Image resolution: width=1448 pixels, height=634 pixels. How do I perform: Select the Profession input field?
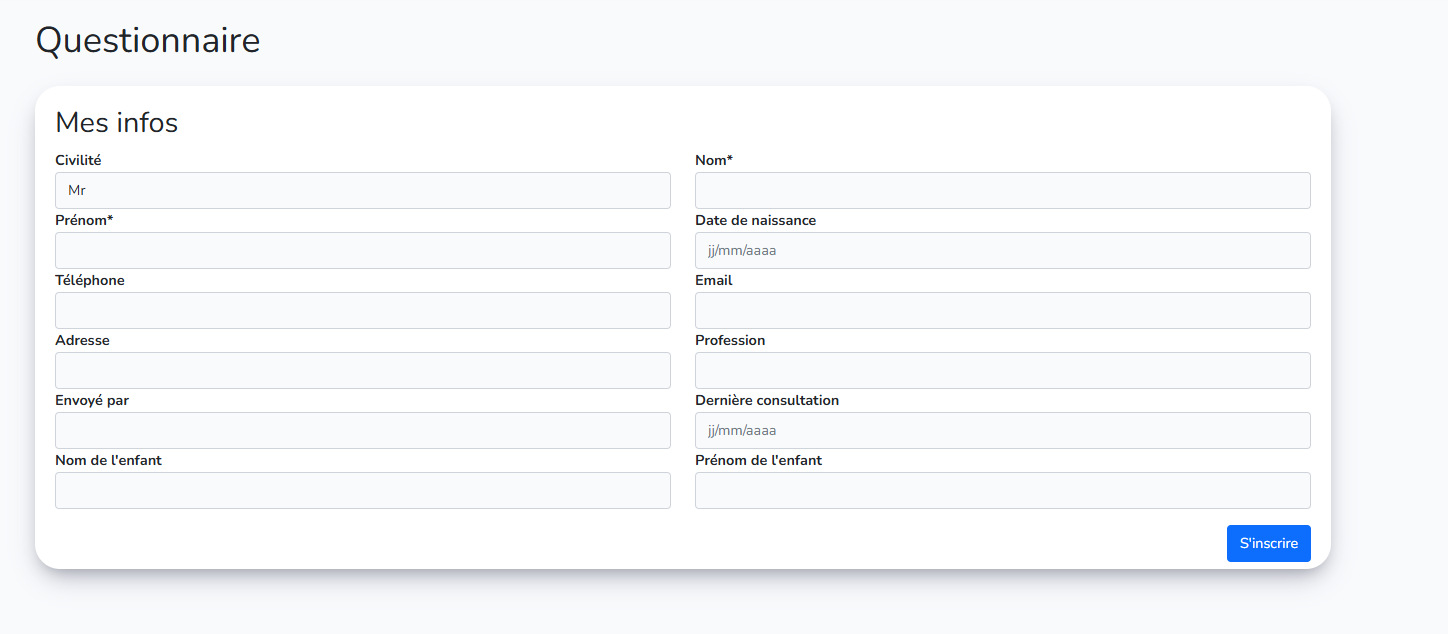click(1002, 370)
